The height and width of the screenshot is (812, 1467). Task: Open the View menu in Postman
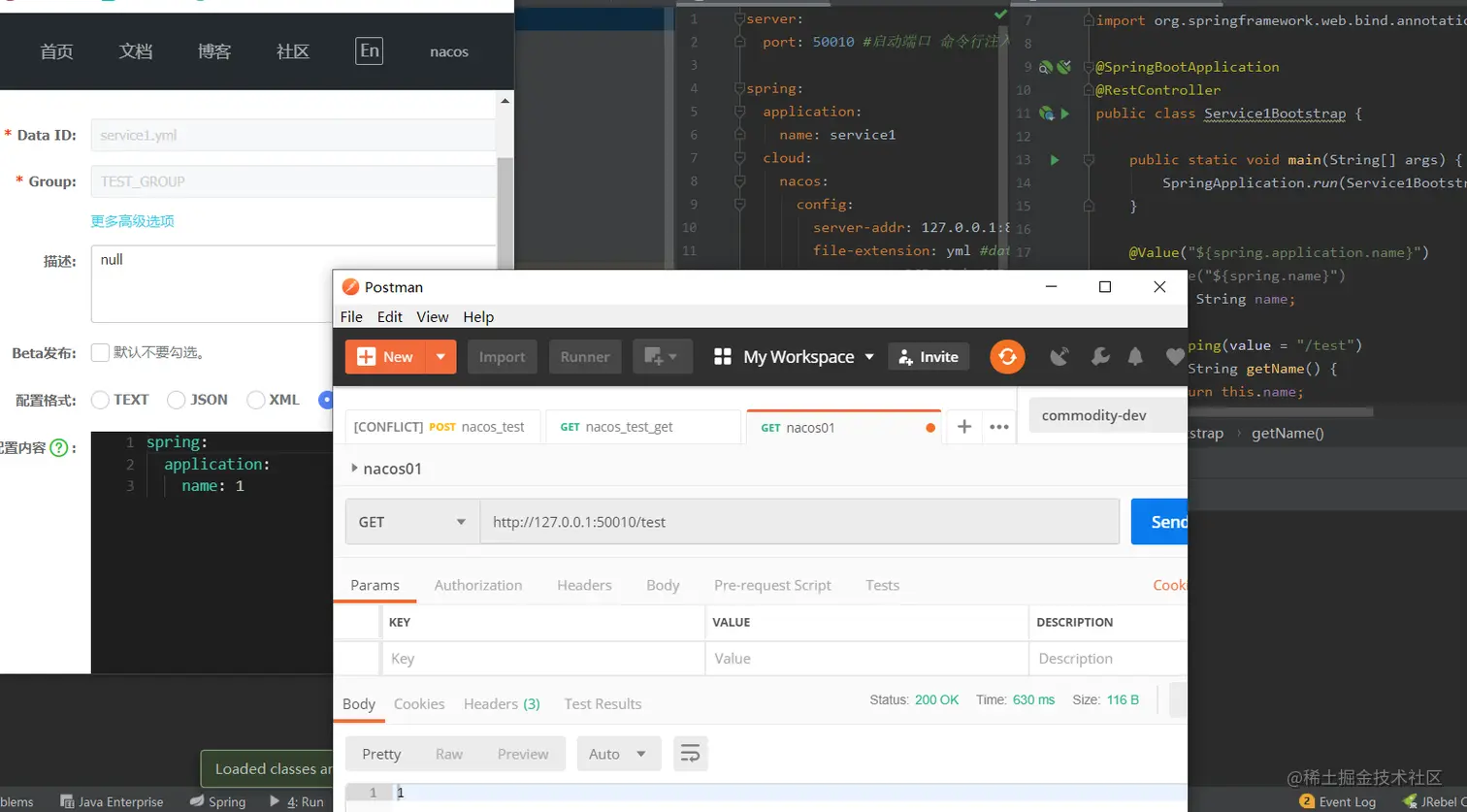[433, 317]
